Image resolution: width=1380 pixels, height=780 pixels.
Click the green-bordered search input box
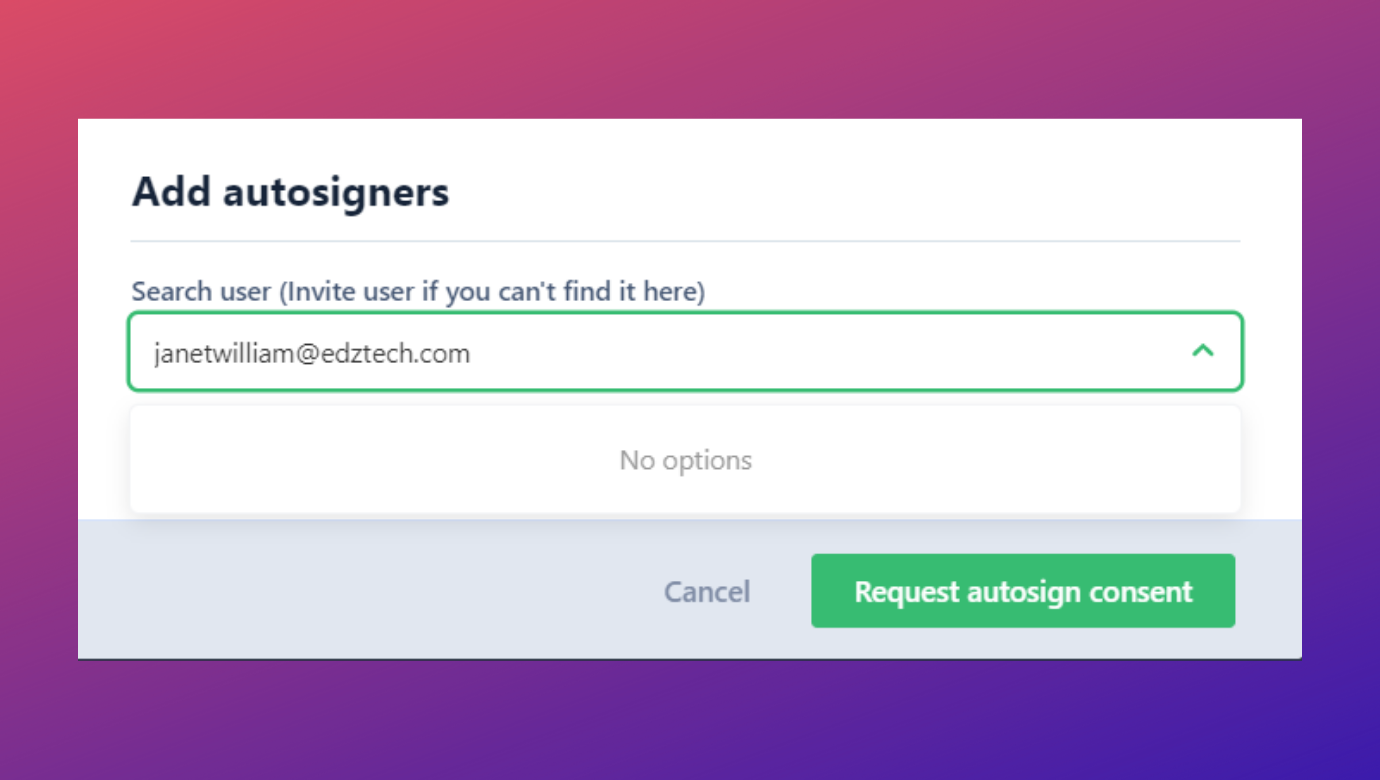pos(686,352)
